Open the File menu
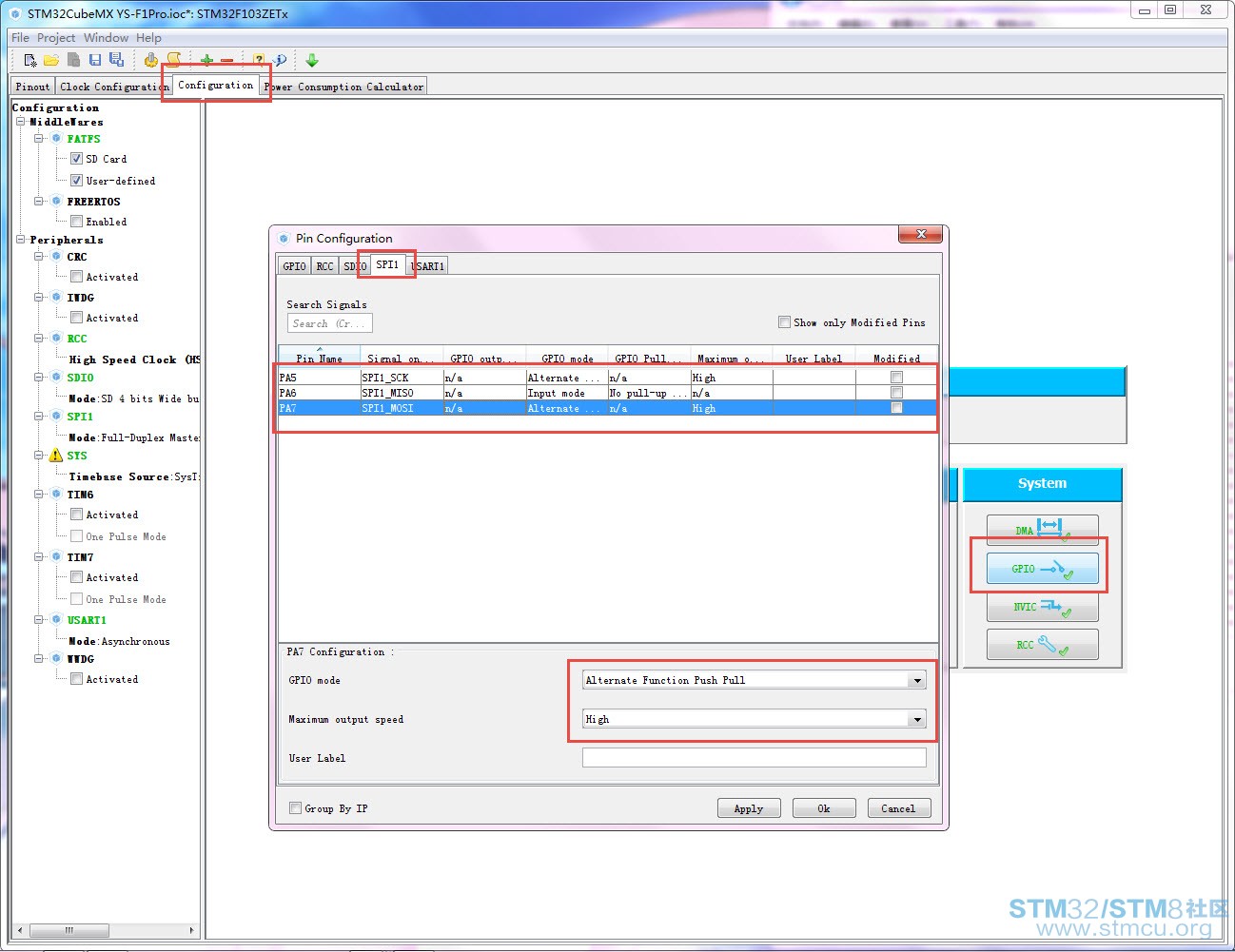This screenshot has height=952, width=1235. tap(20, 38)
